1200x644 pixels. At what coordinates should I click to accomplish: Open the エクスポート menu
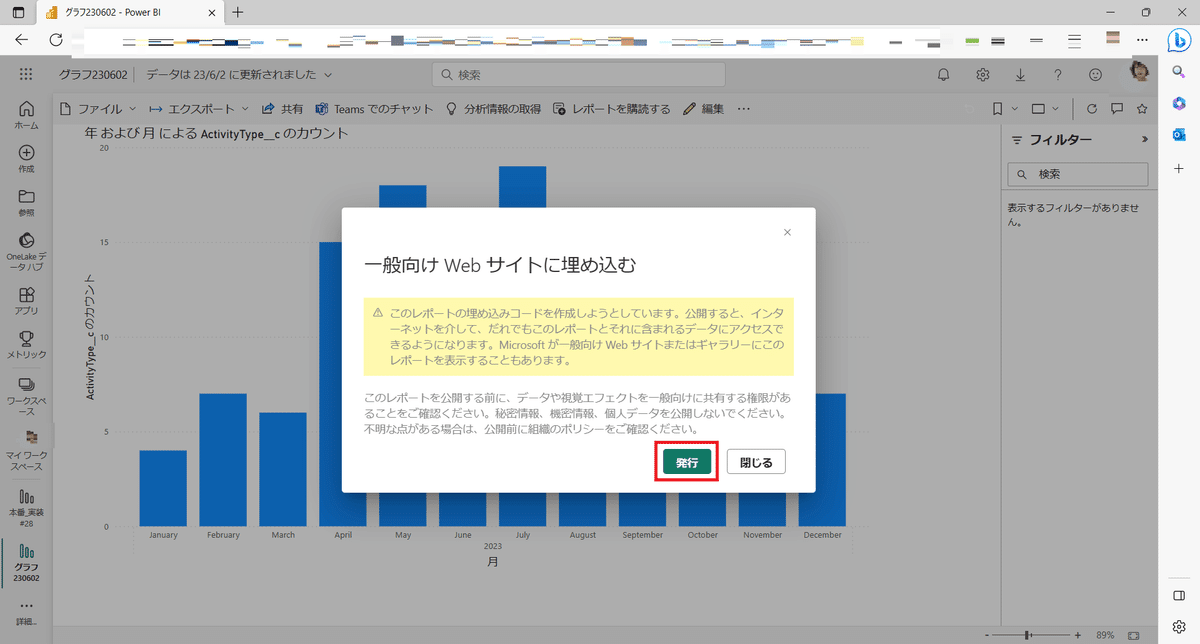tap(199, 109)
